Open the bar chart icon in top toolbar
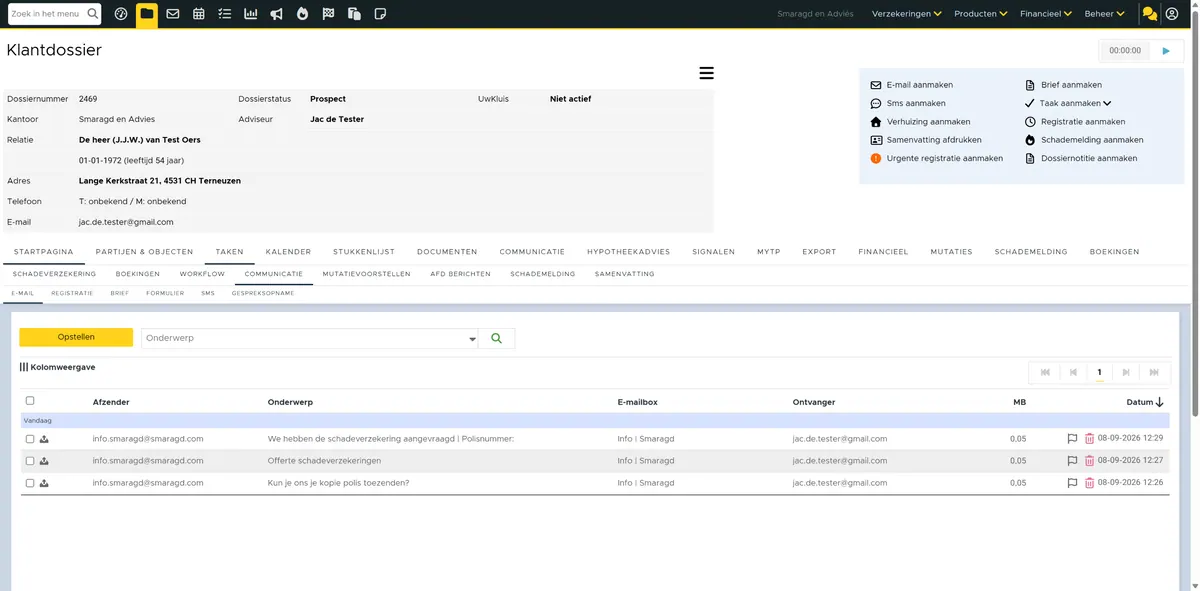The width and height of the screenshot is (1200, 591). tap(250, 14)
